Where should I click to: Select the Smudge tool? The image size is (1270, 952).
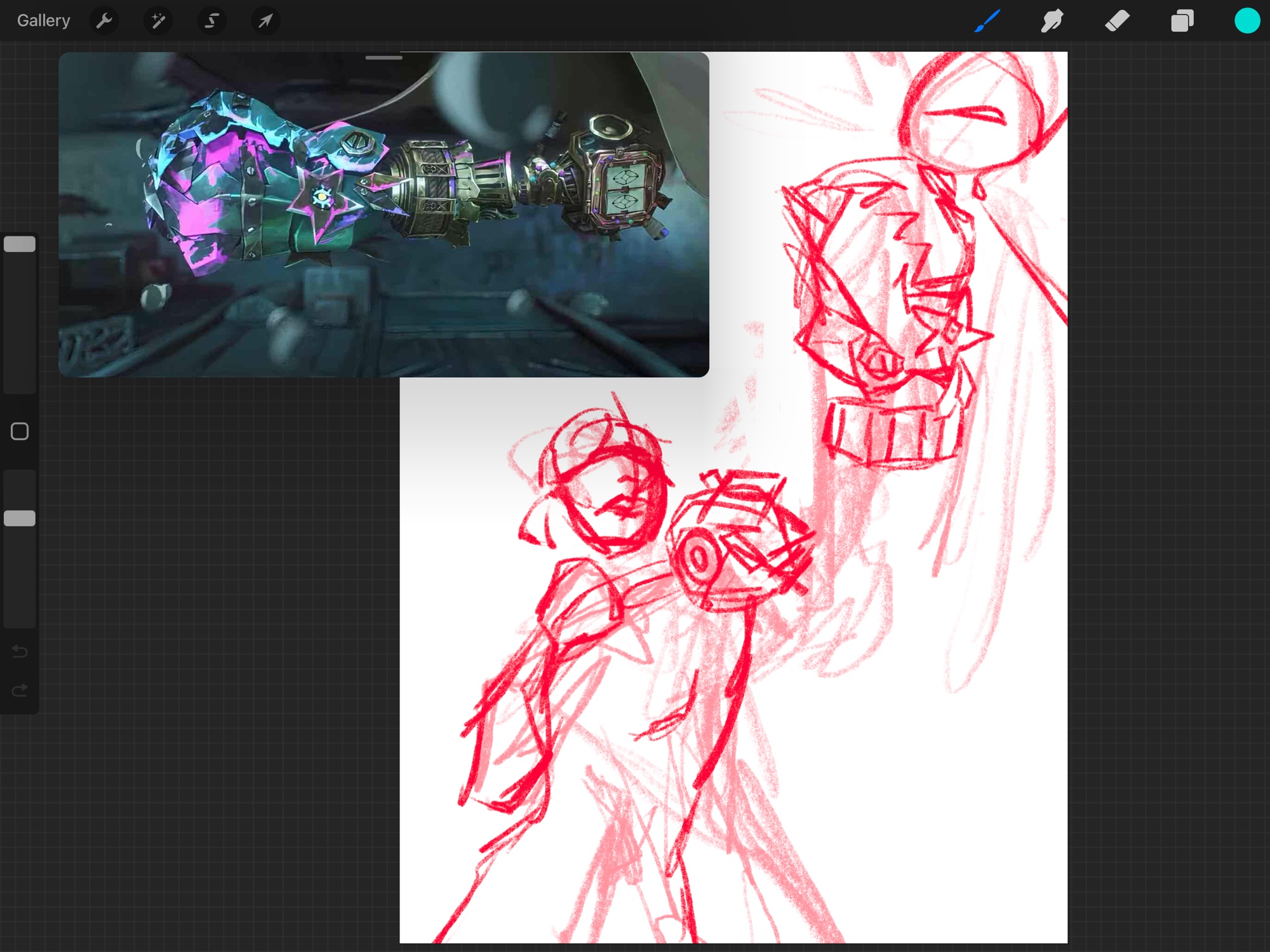coord(1052,21)
